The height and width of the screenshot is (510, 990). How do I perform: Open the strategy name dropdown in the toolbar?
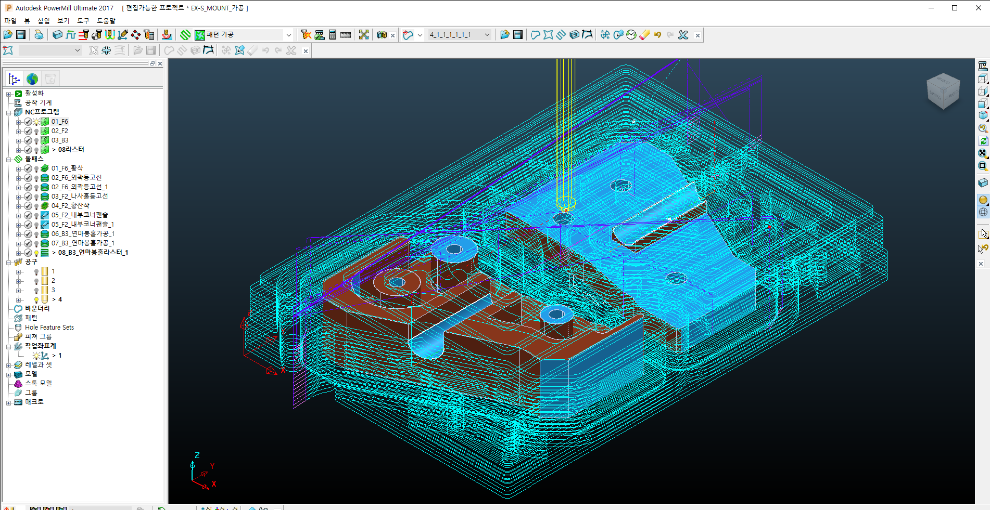289,35
